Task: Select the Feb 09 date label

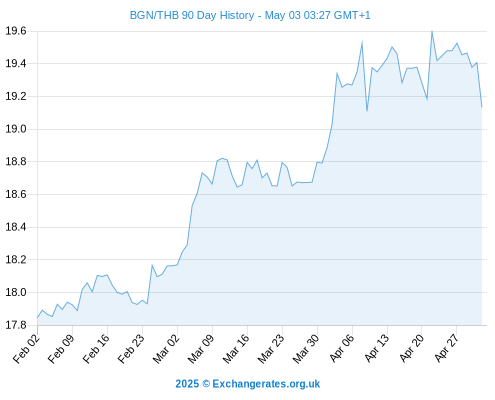Action: 61,348
